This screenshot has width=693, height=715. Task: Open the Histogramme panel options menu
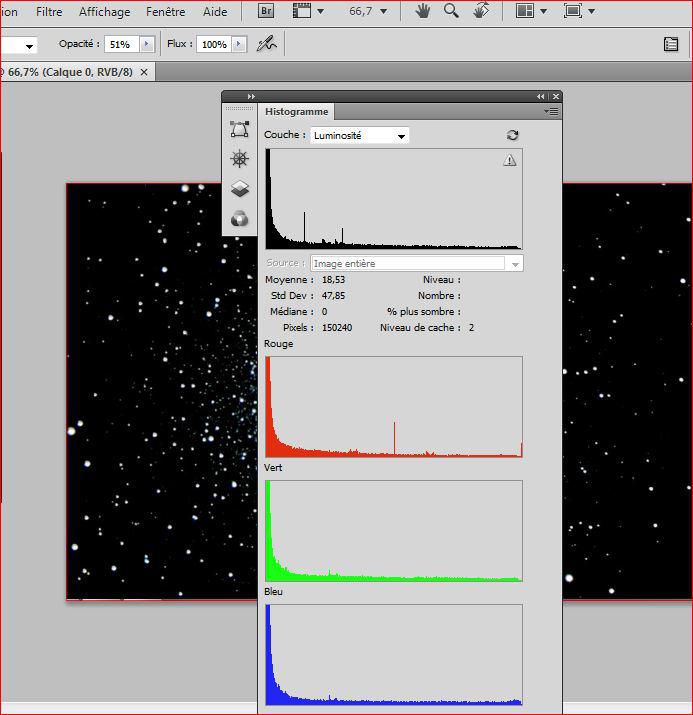[551, 111]
